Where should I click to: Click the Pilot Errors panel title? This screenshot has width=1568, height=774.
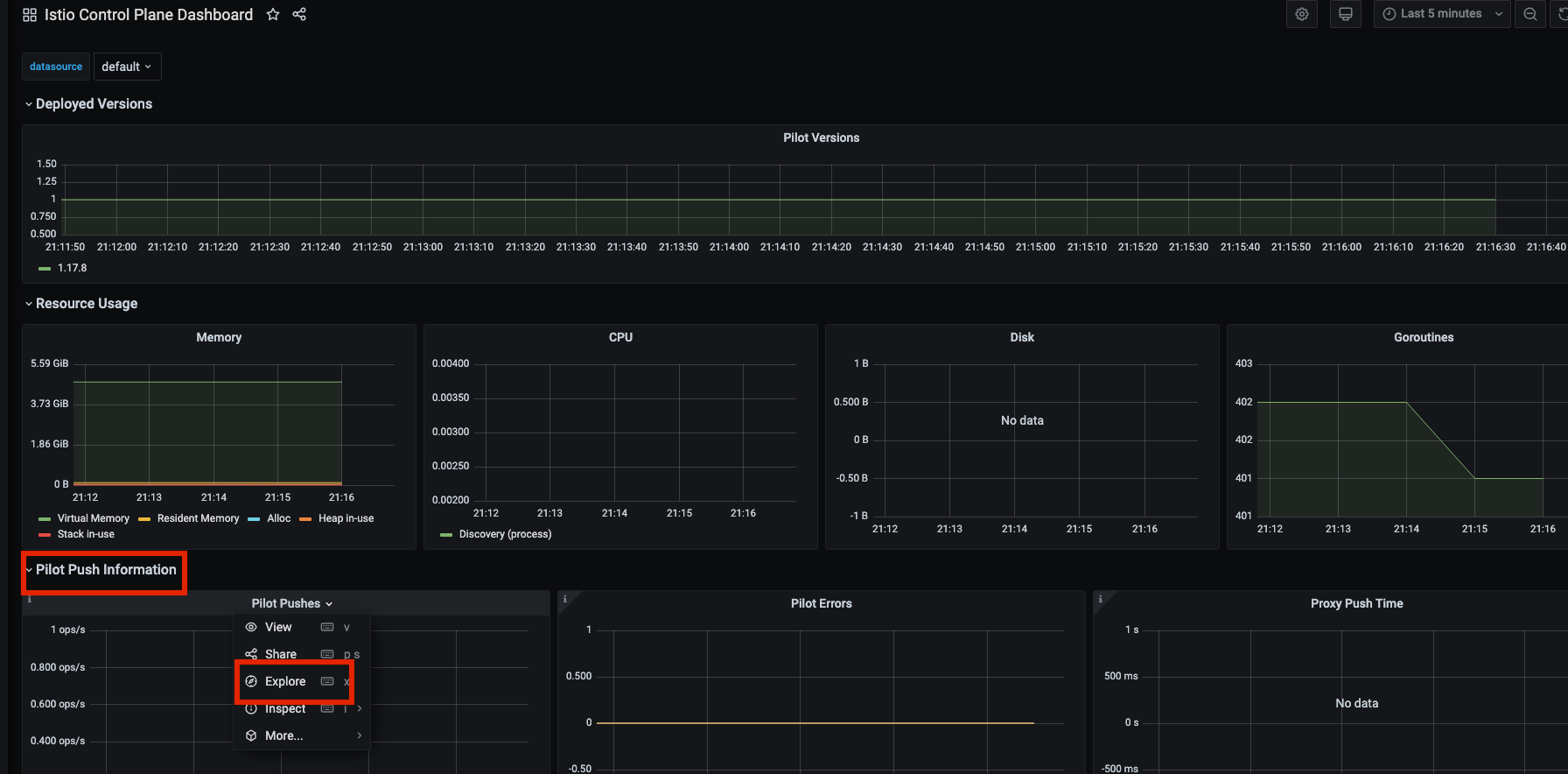pyautogui.click(x=821, y=603)
